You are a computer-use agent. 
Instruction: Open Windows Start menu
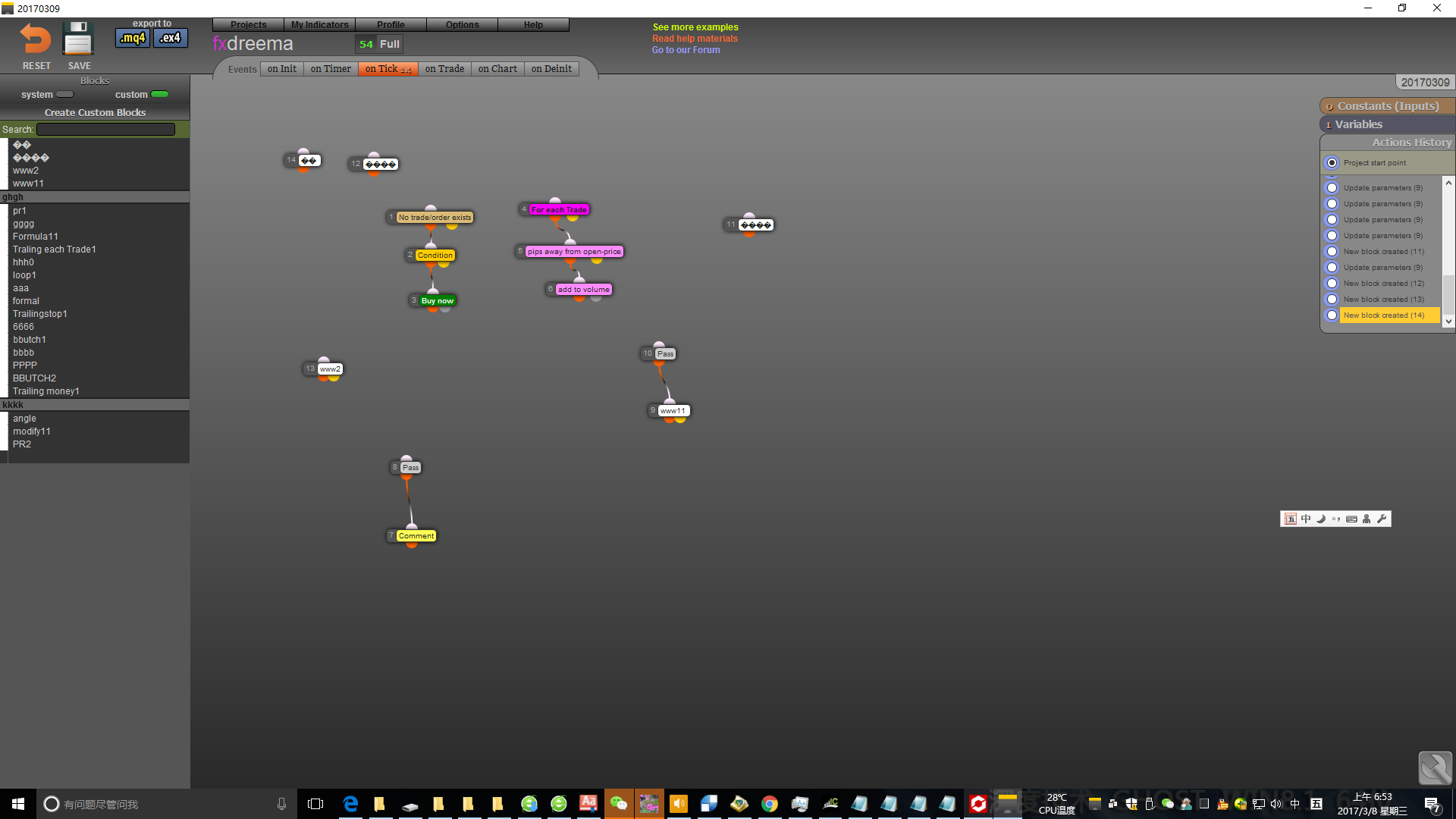[x=18, y=804]
